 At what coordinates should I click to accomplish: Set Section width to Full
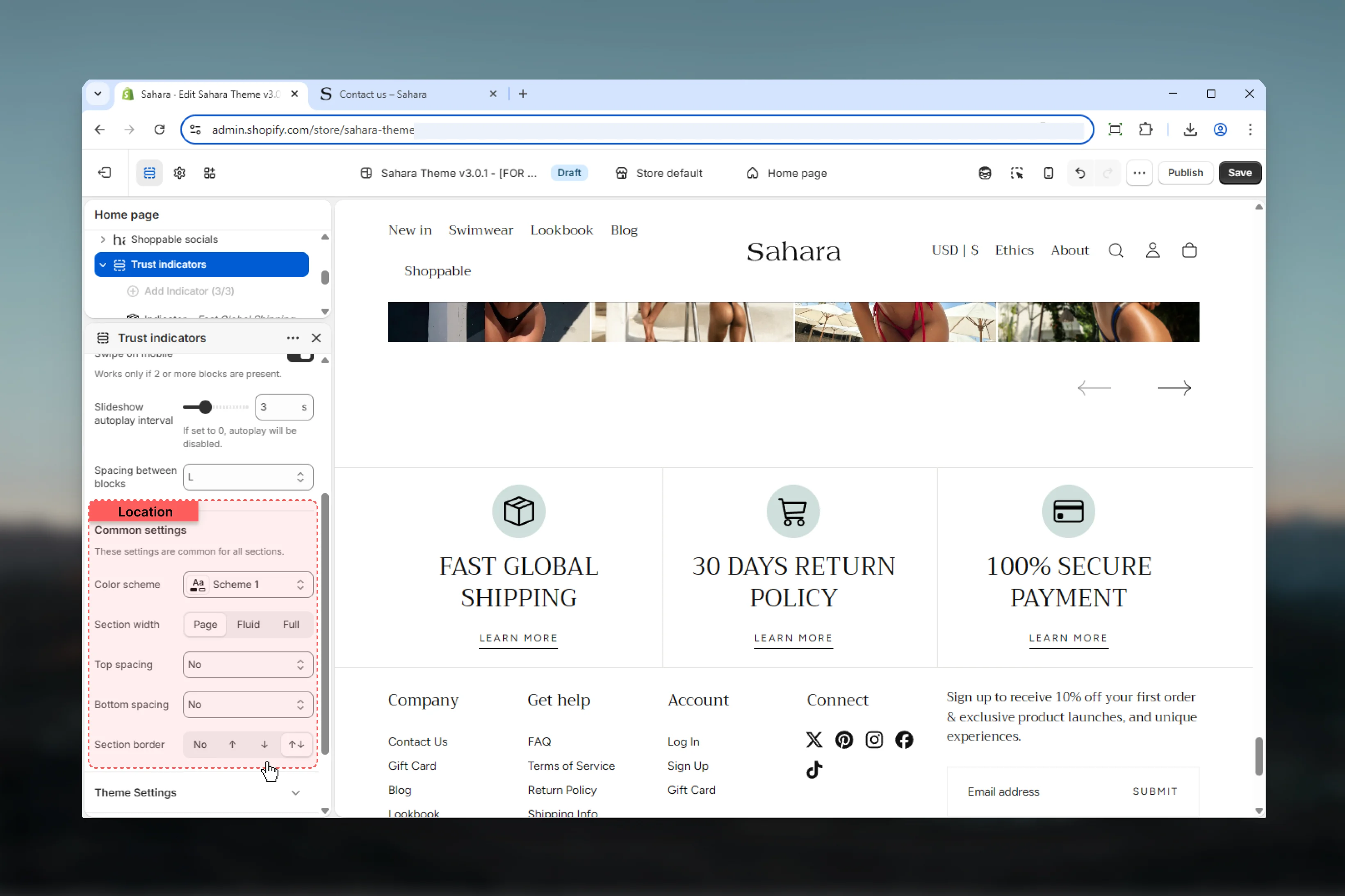pos(291,624)
